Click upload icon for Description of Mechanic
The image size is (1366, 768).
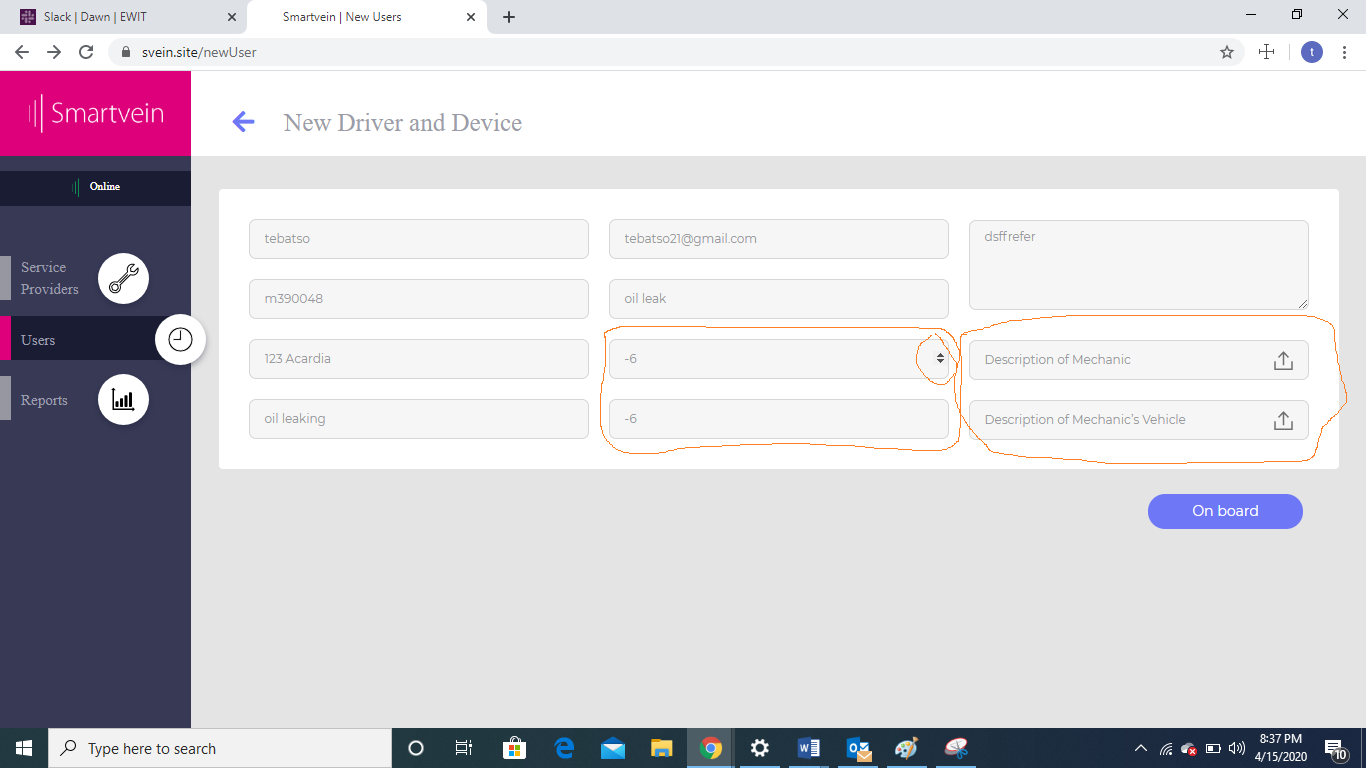[1283, 360]
